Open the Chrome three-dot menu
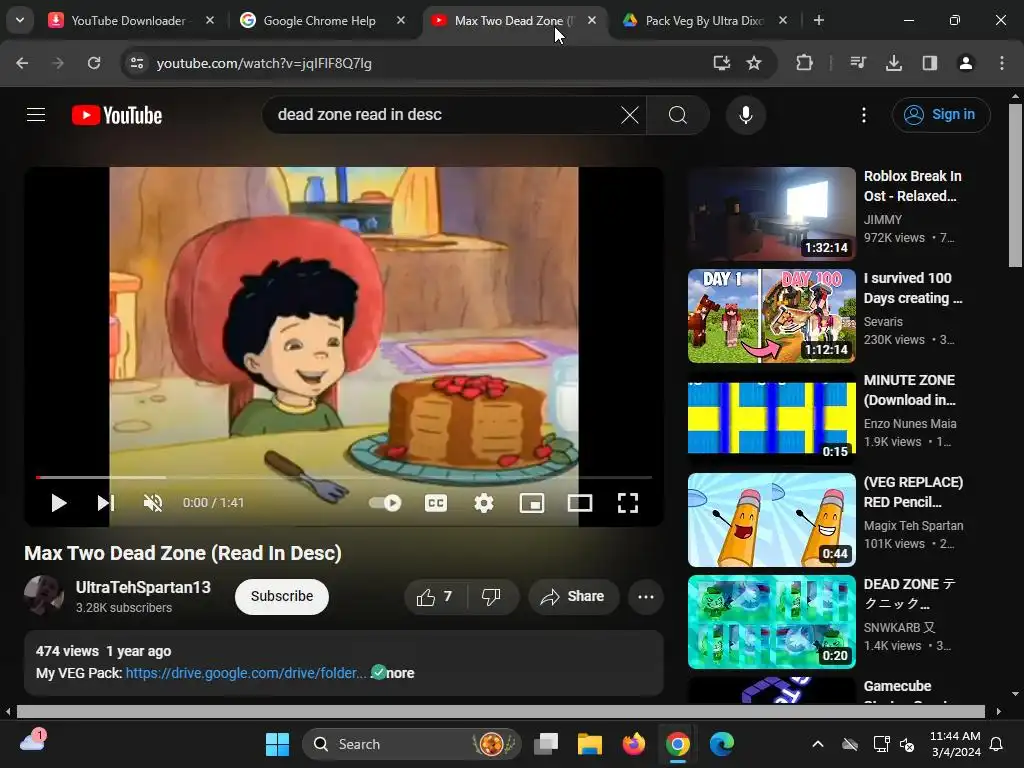The width and height of the screenshot is (1024, 768). tap(1002, 63)
